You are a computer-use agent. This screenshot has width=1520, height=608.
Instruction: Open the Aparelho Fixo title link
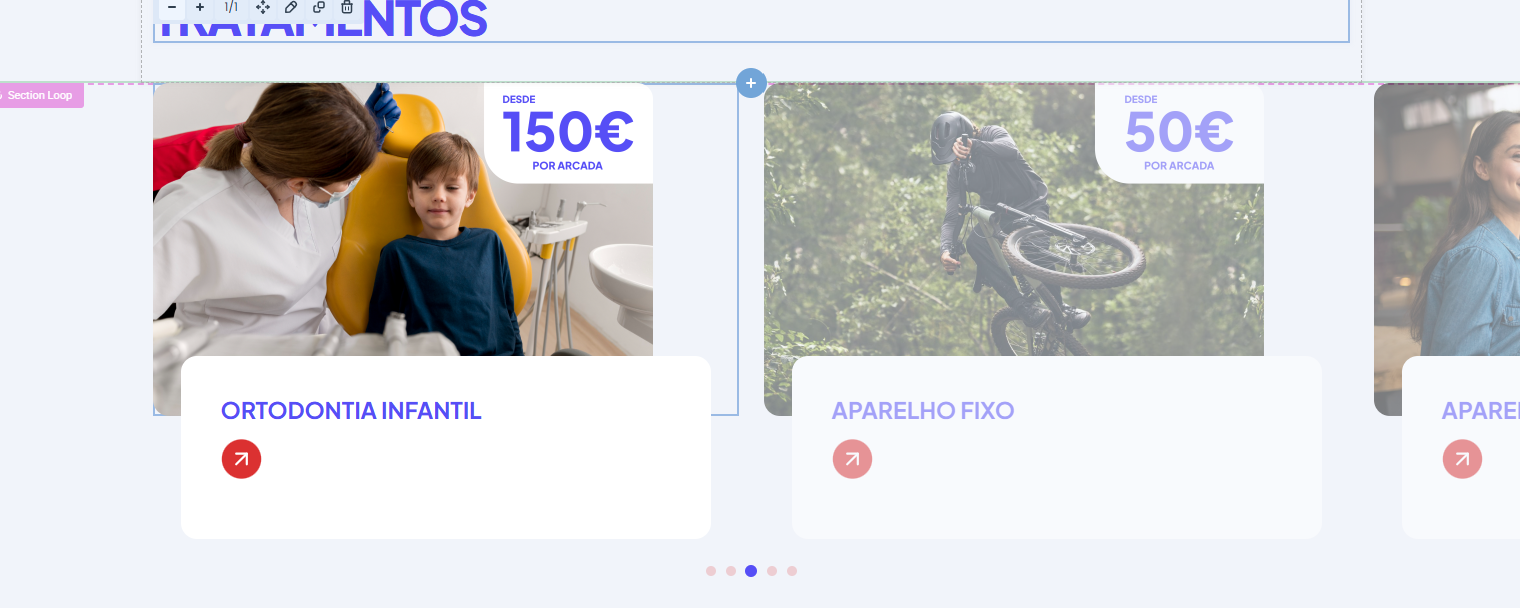point(923,410)
